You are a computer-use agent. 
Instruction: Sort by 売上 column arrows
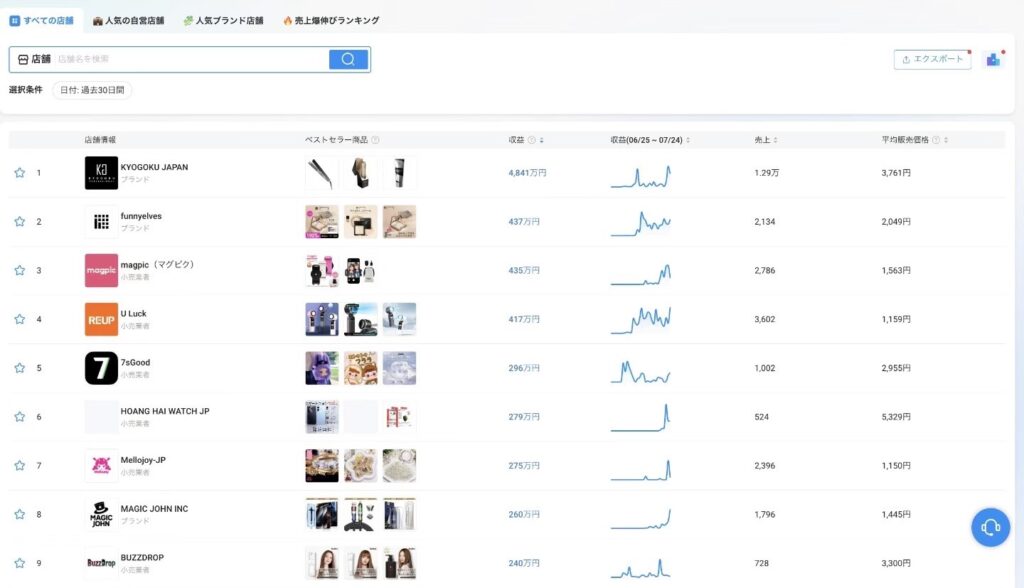pos(775,140)
